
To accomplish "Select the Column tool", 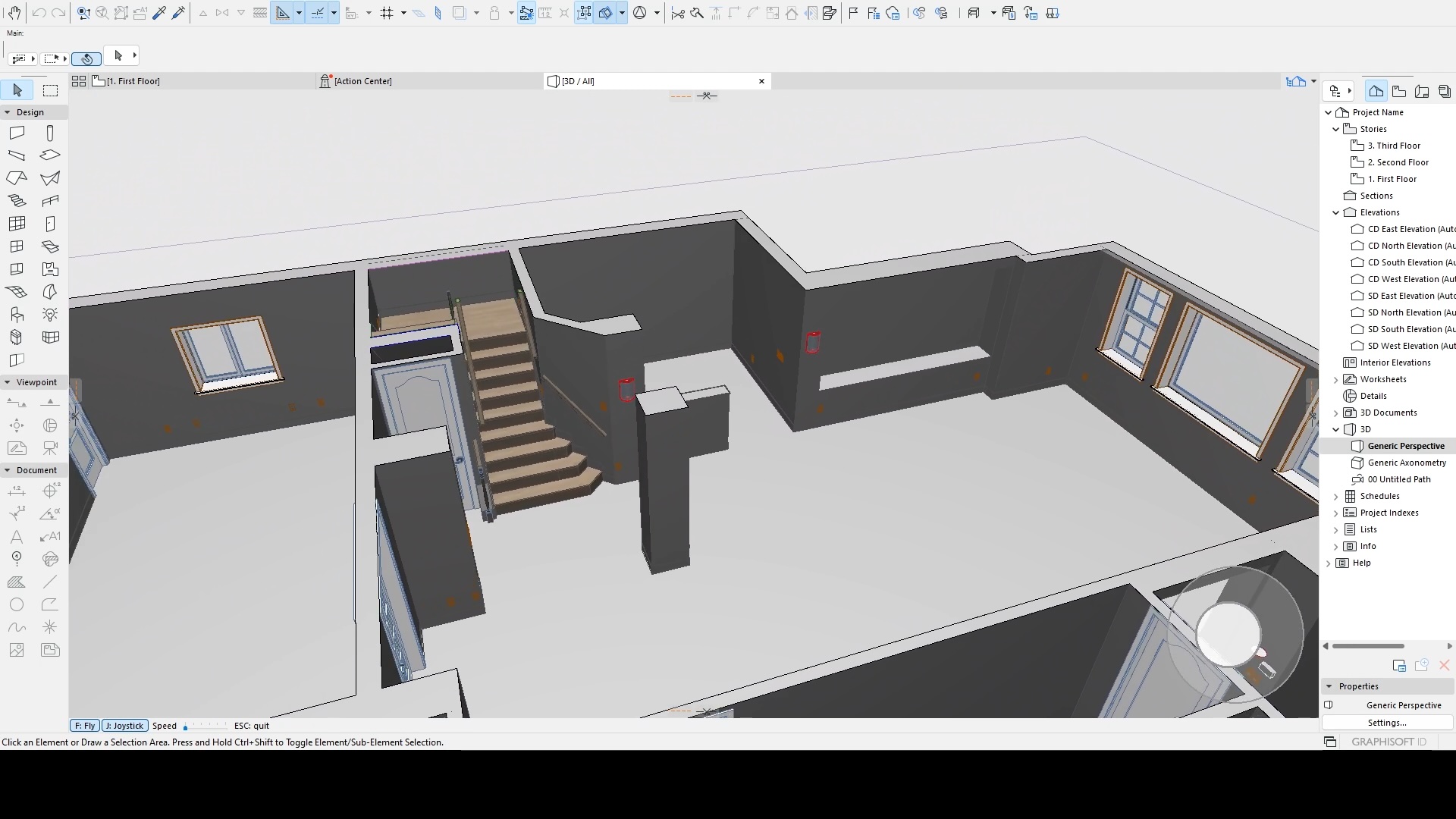I will click(50, 133).
